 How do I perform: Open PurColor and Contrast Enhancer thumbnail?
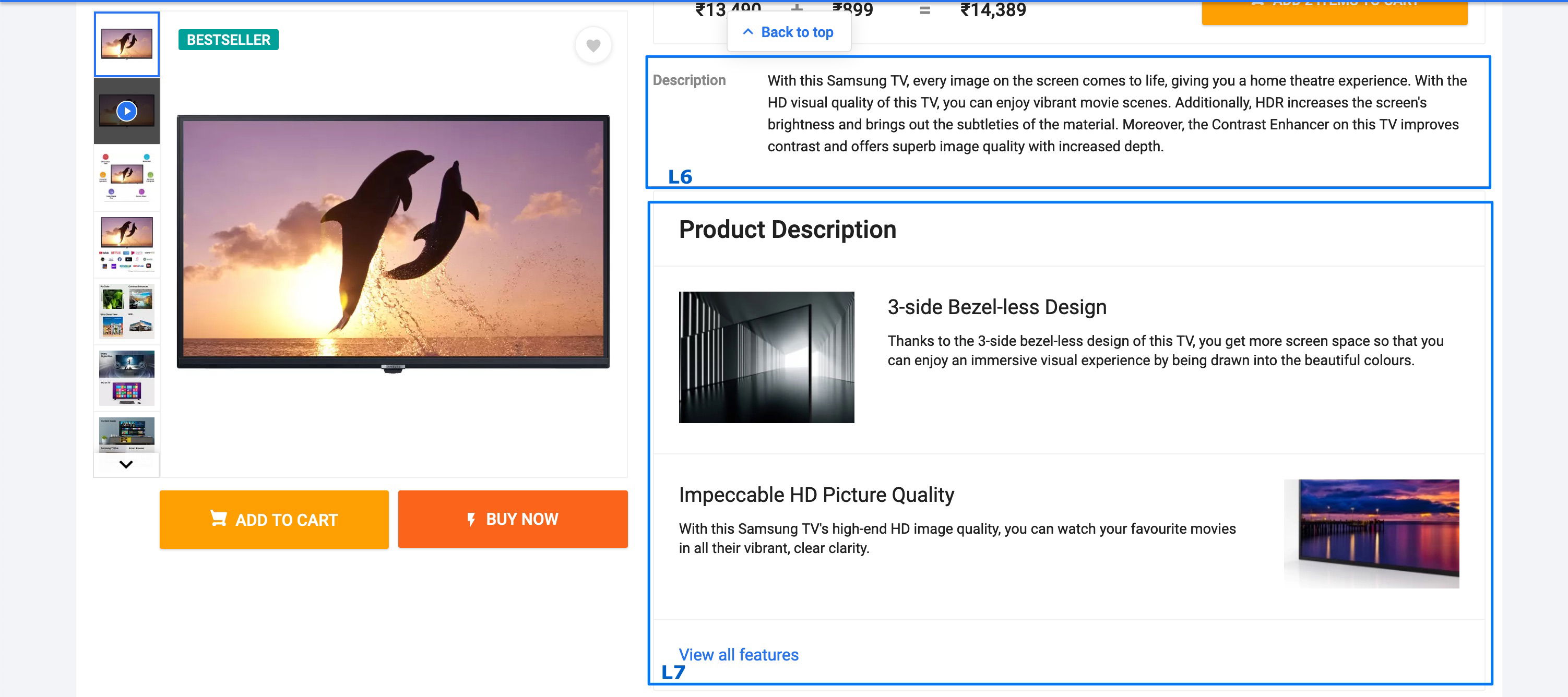coord(127,311)
